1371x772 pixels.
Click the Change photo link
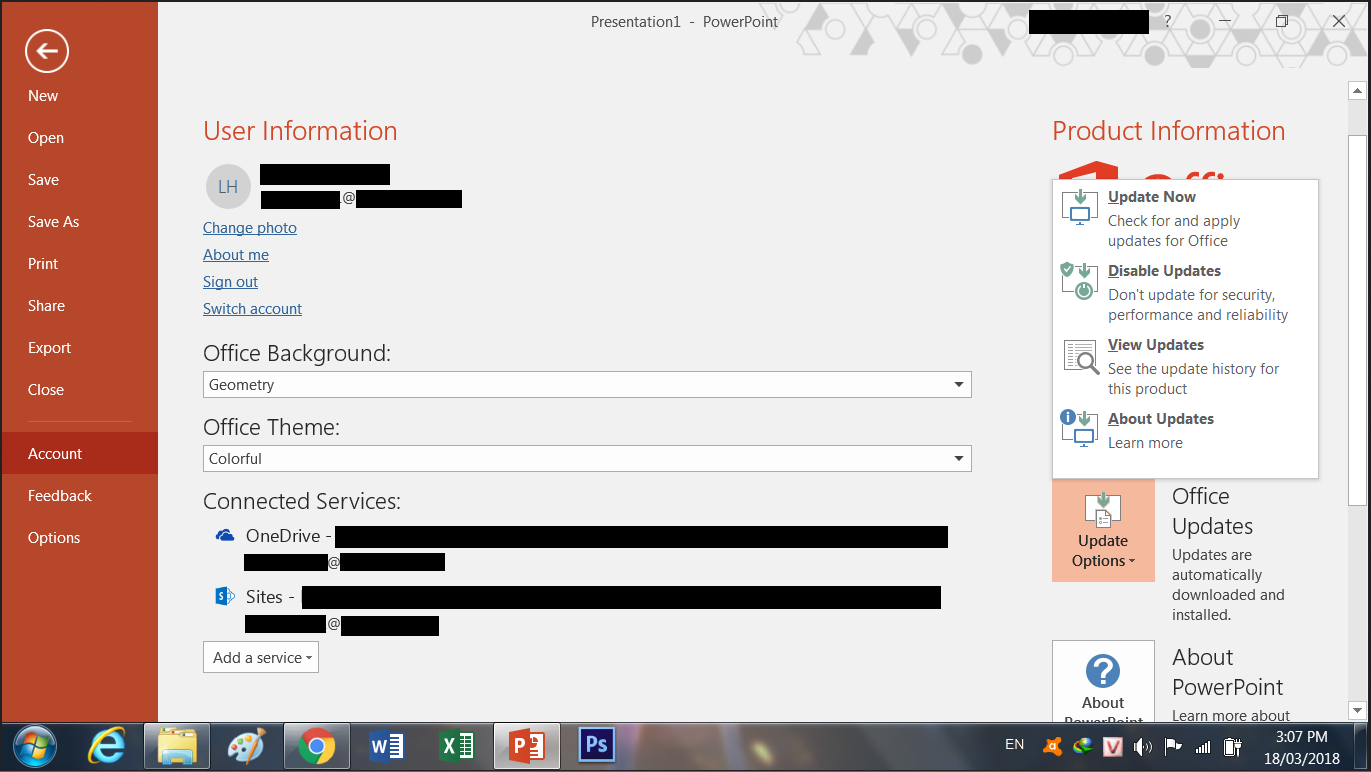point(250,228)
